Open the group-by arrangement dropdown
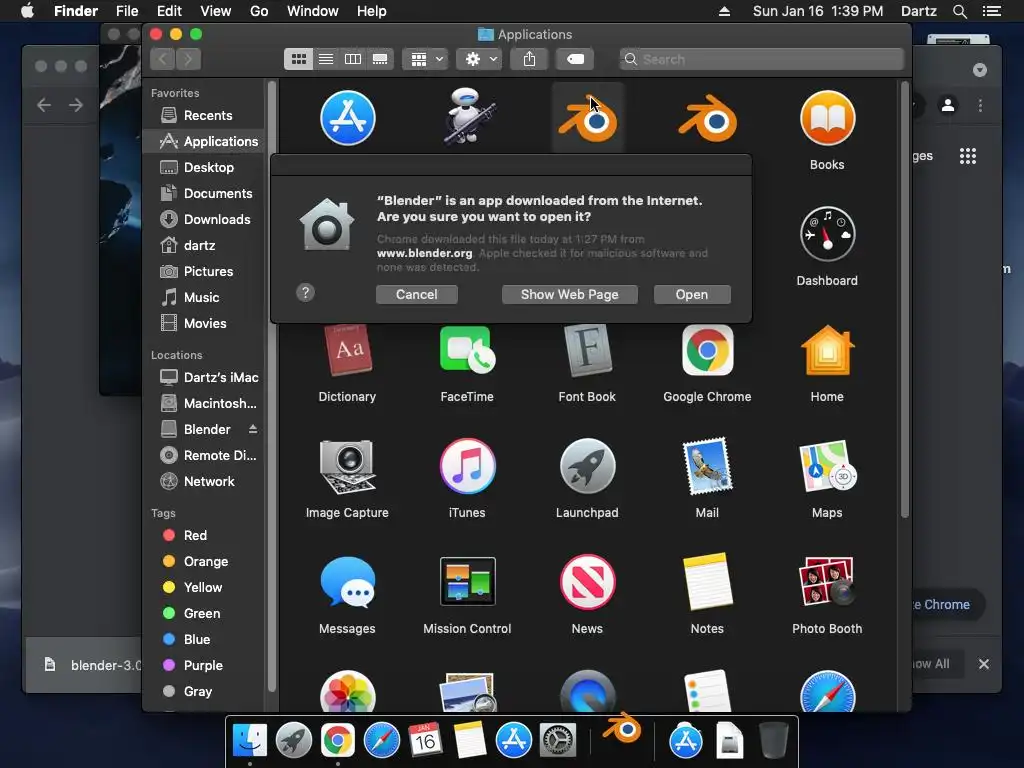The image size is (1024, 768). pos(425,59)
